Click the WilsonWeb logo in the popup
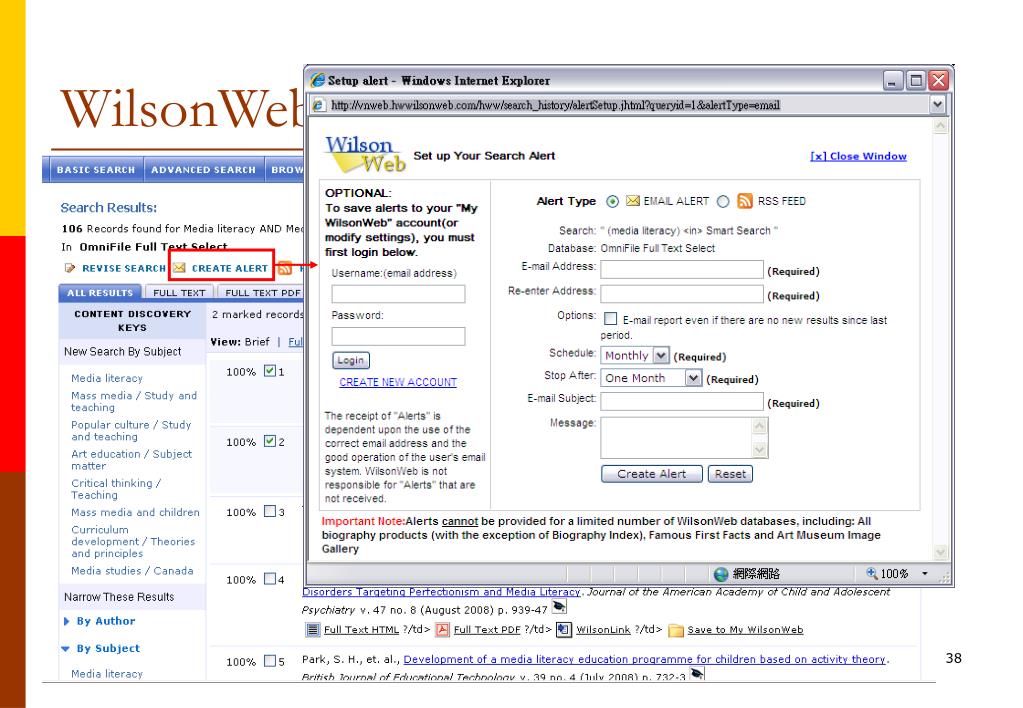 coord(365,154)
